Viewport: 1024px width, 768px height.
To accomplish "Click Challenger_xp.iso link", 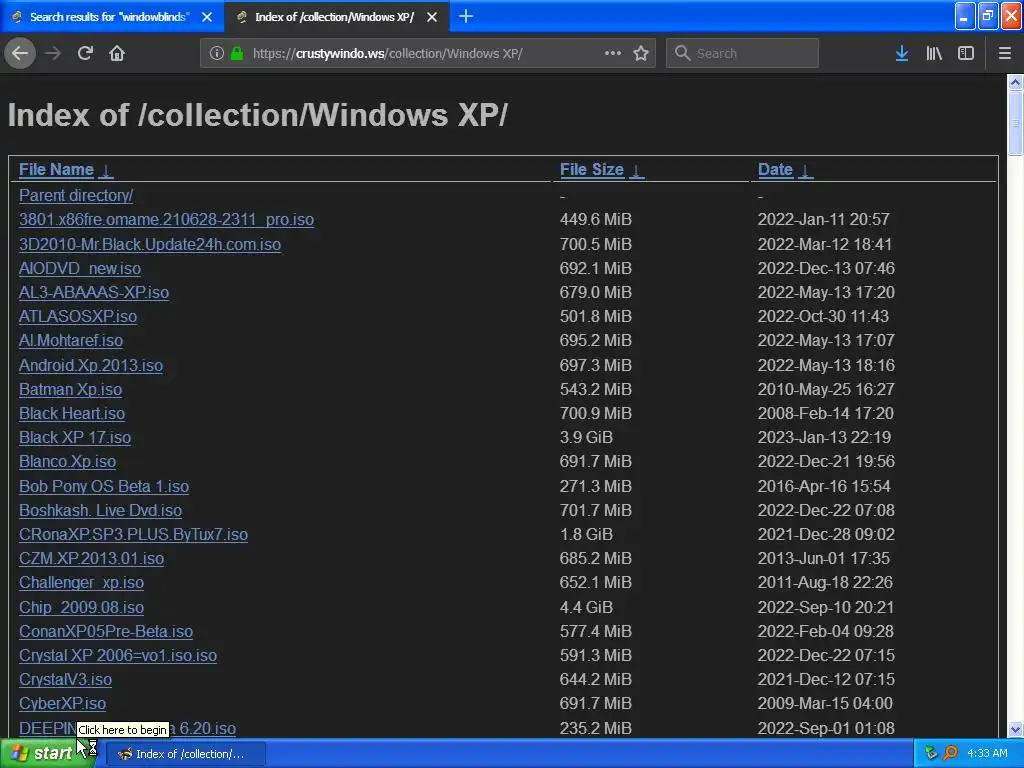I will click(x=82, y=583).
